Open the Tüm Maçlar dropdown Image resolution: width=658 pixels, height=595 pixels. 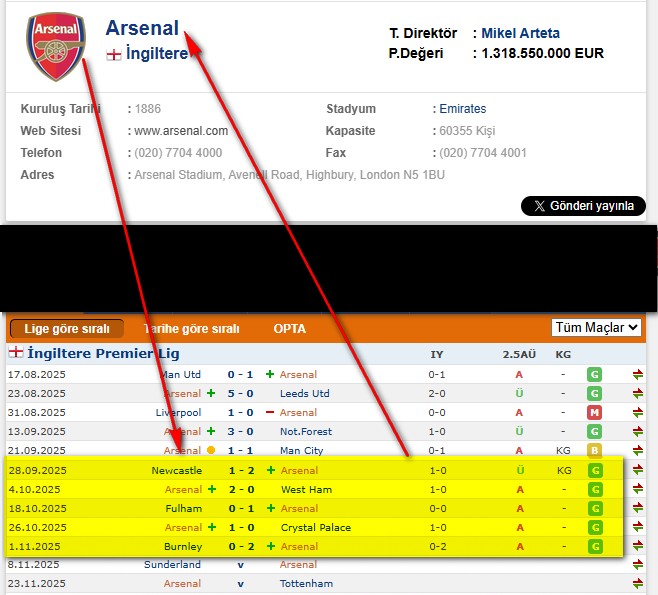(x=596, y=328)
